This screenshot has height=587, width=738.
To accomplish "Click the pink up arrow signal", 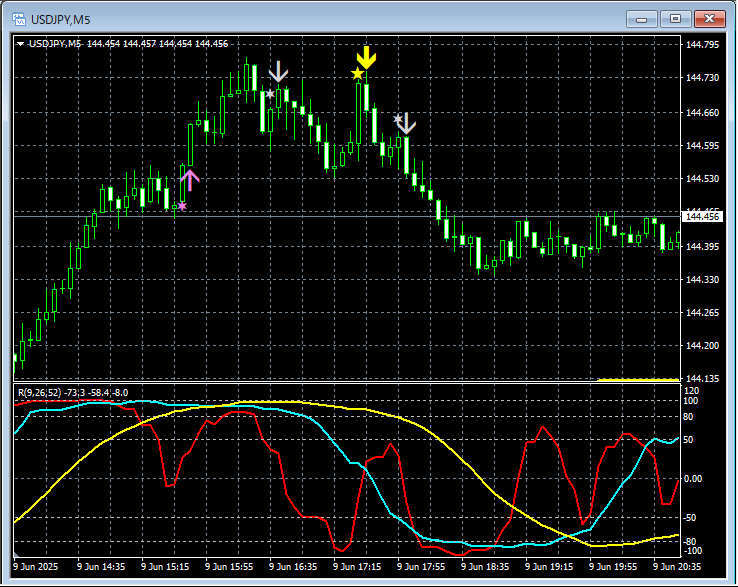I will tap(190, 180).
